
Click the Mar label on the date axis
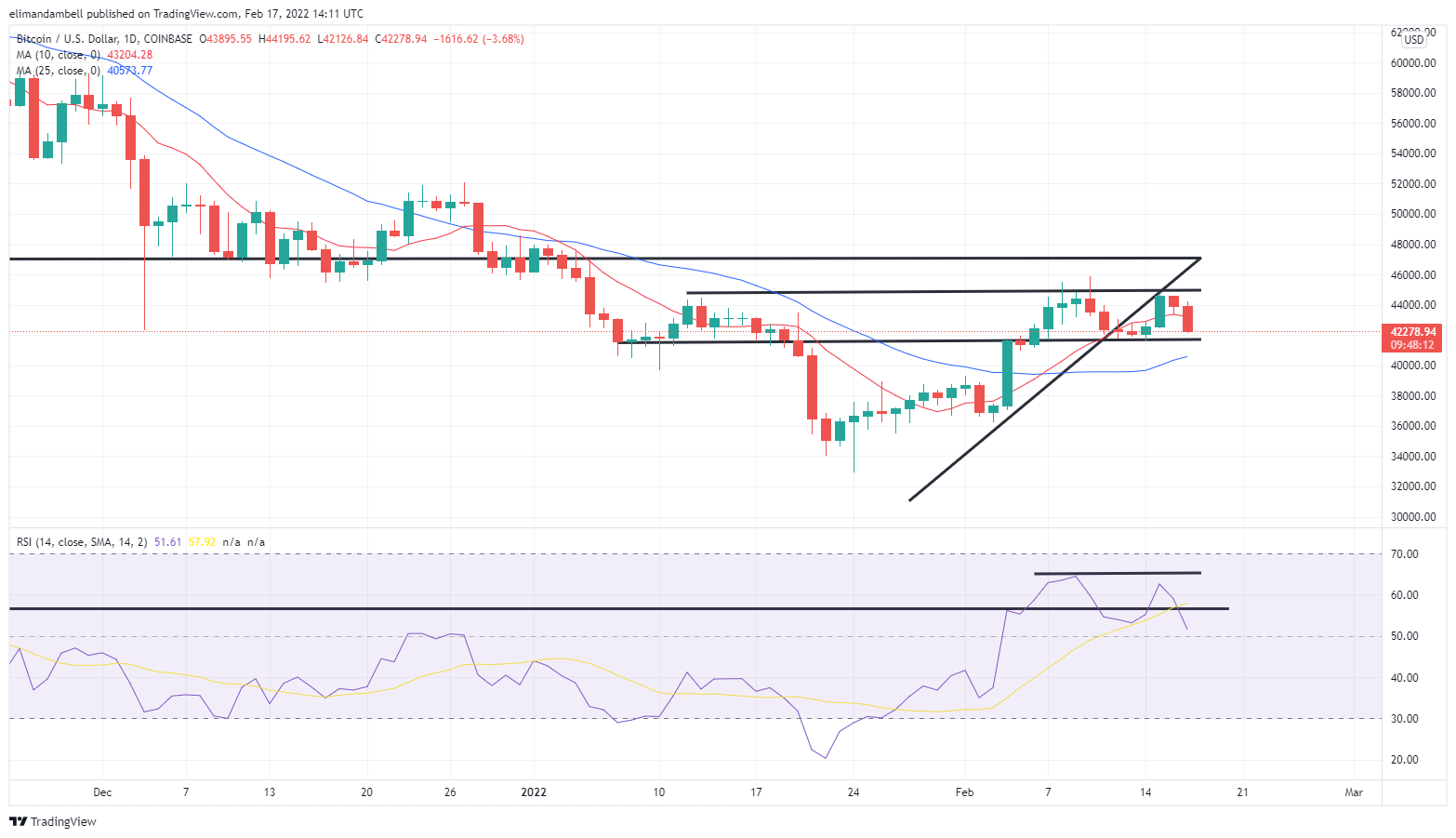point(1354,792)
